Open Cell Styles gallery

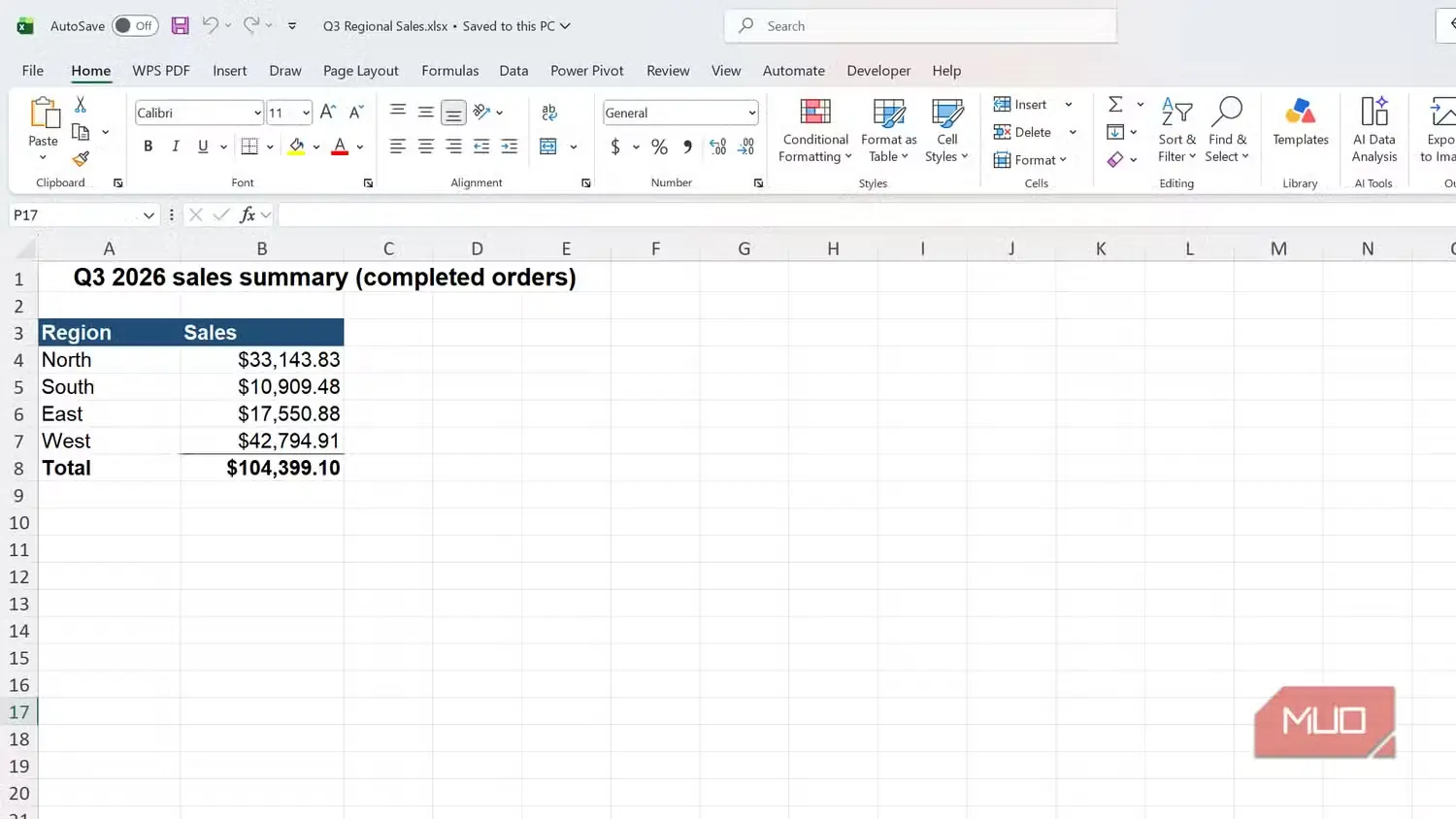[x=946, y=130]
